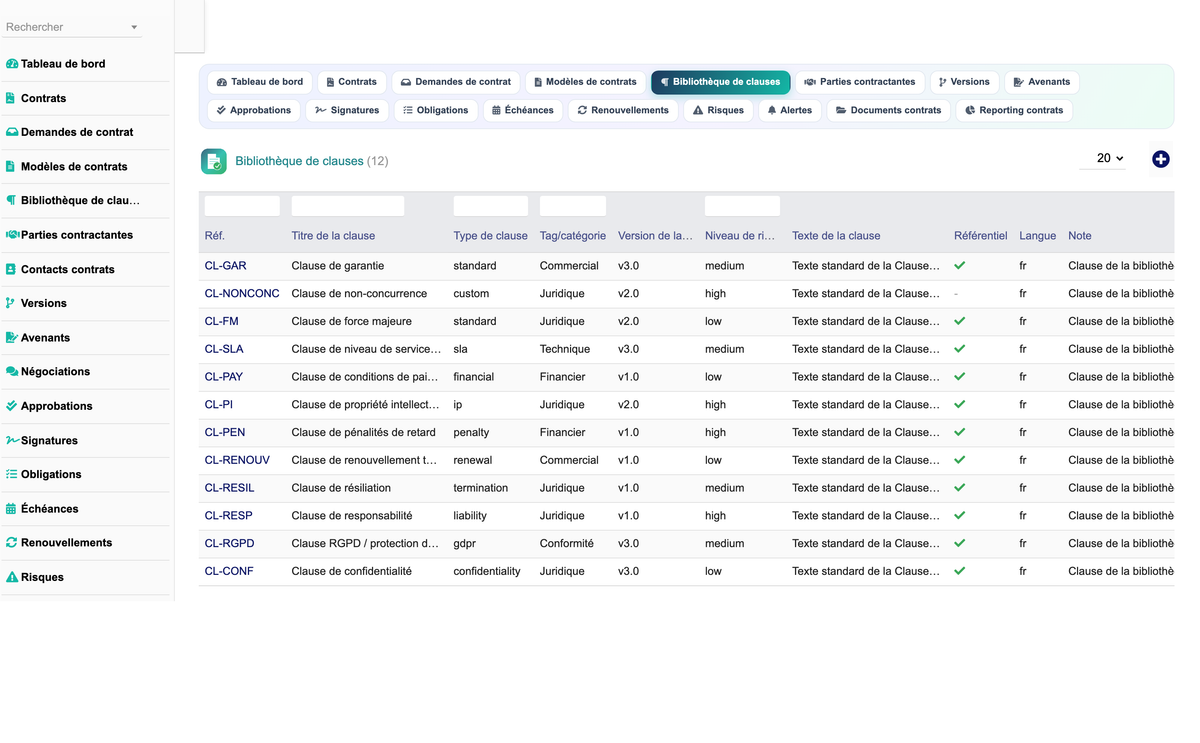The height and width of the screenshot is (743, 1200).
Task: Click the Négociations sidebar chat icon
Action: tap(12, 371)
